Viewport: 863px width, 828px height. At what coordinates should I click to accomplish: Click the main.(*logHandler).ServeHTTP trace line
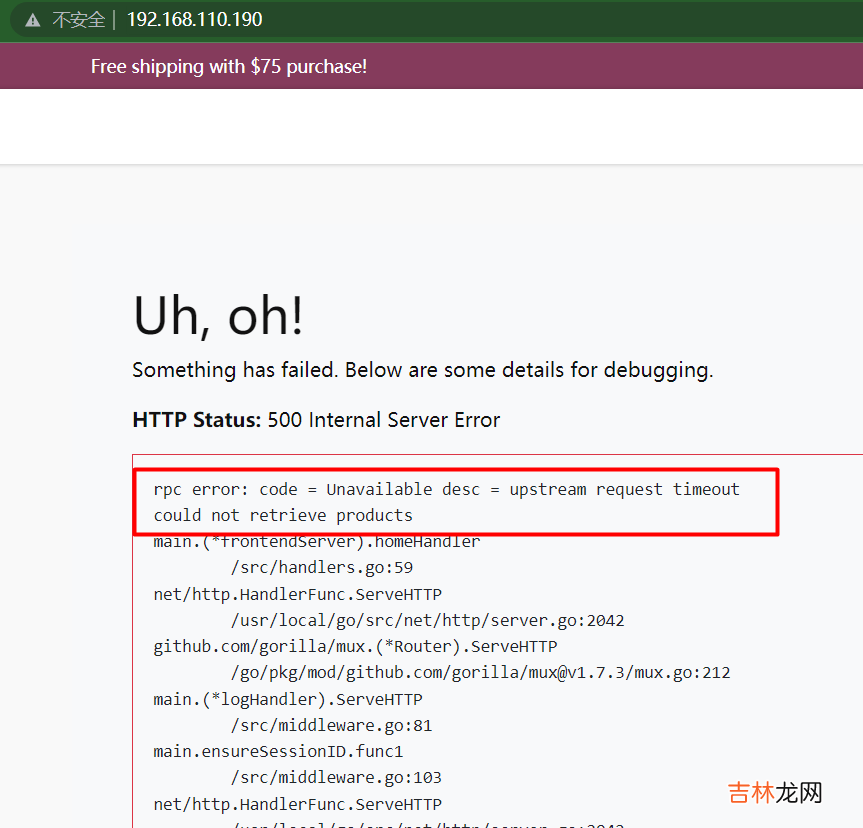coord(287,699)
